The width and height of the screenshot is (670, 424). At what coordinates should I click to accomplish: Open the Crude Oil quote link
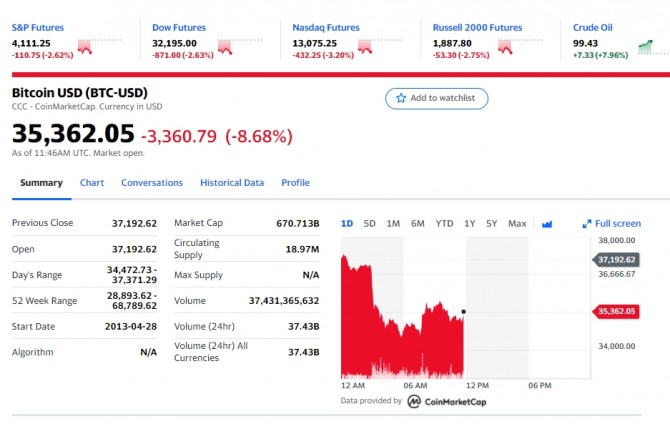point(594,28)
